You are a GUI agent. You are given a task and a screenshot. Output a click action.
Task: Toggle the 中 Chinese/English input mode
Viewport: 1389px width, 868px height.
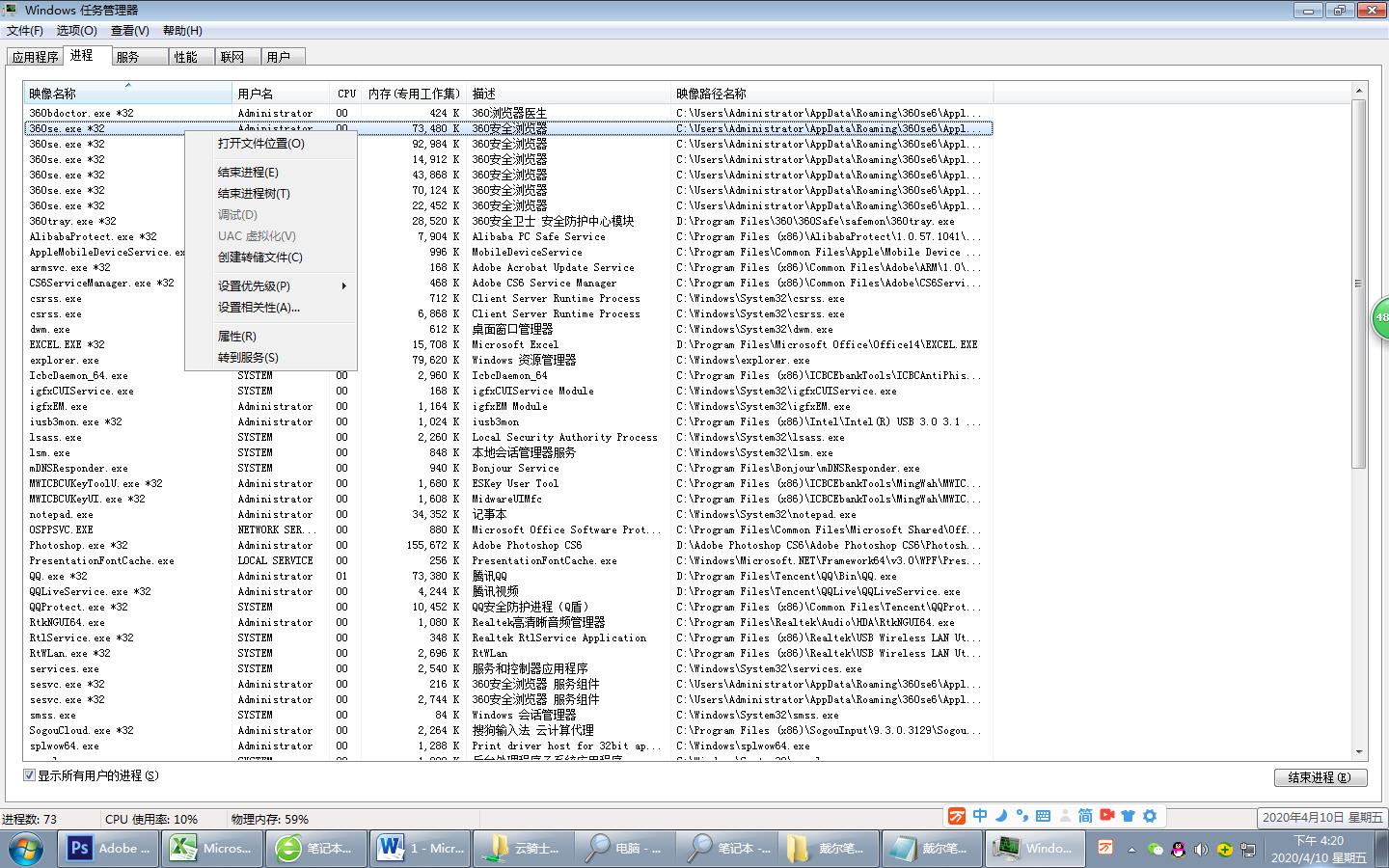[980, 816]
